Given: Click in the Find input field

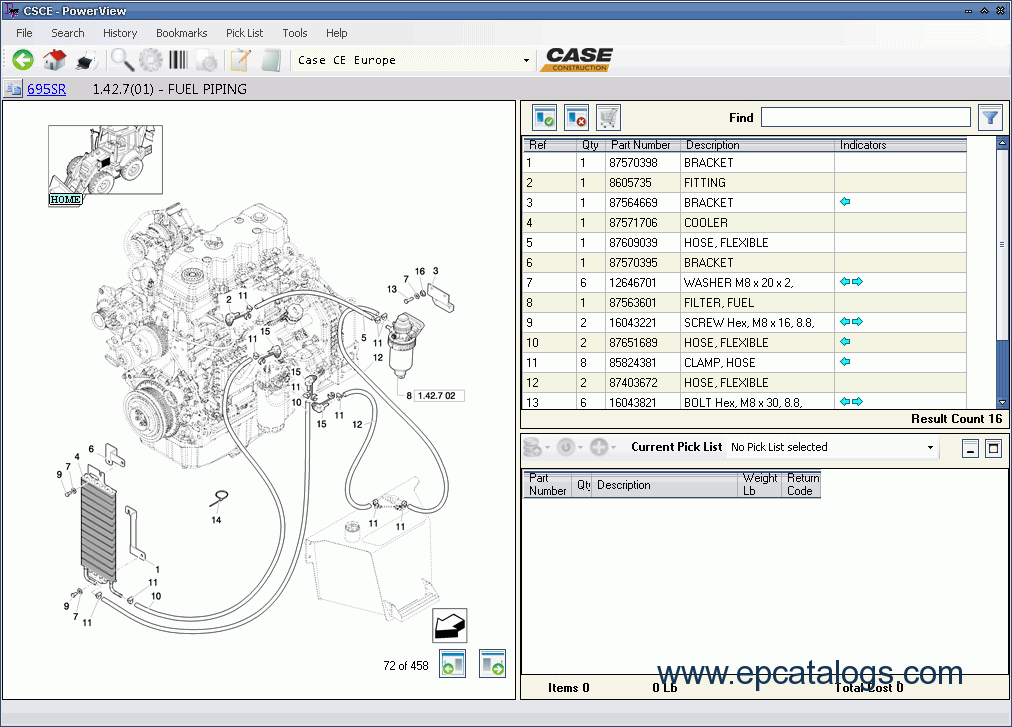Looking at the screenshot, I should point(865,118).
